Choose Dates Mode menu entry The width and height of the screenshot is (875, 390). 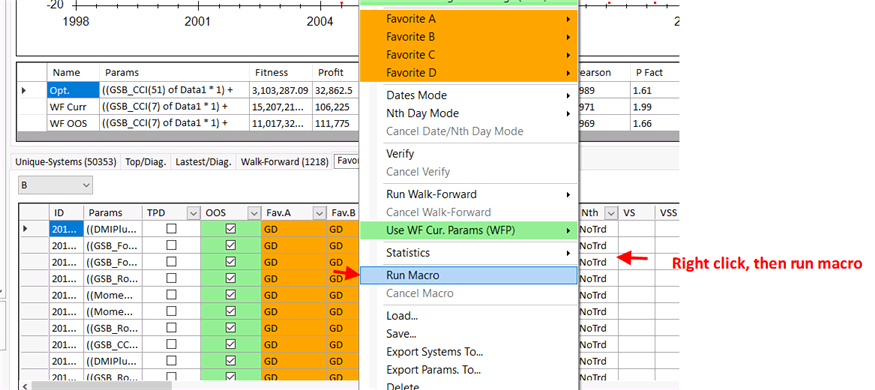468,95
